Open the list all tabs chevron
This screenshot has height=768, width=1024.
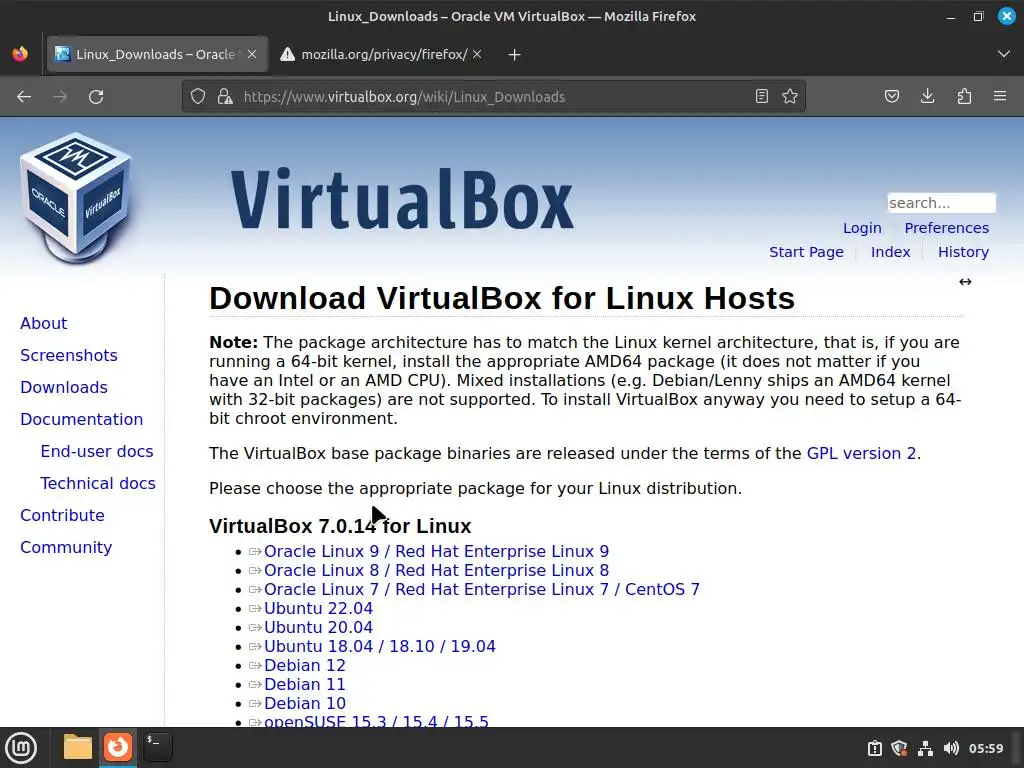pyautogui.click(x=1004, y=54)
